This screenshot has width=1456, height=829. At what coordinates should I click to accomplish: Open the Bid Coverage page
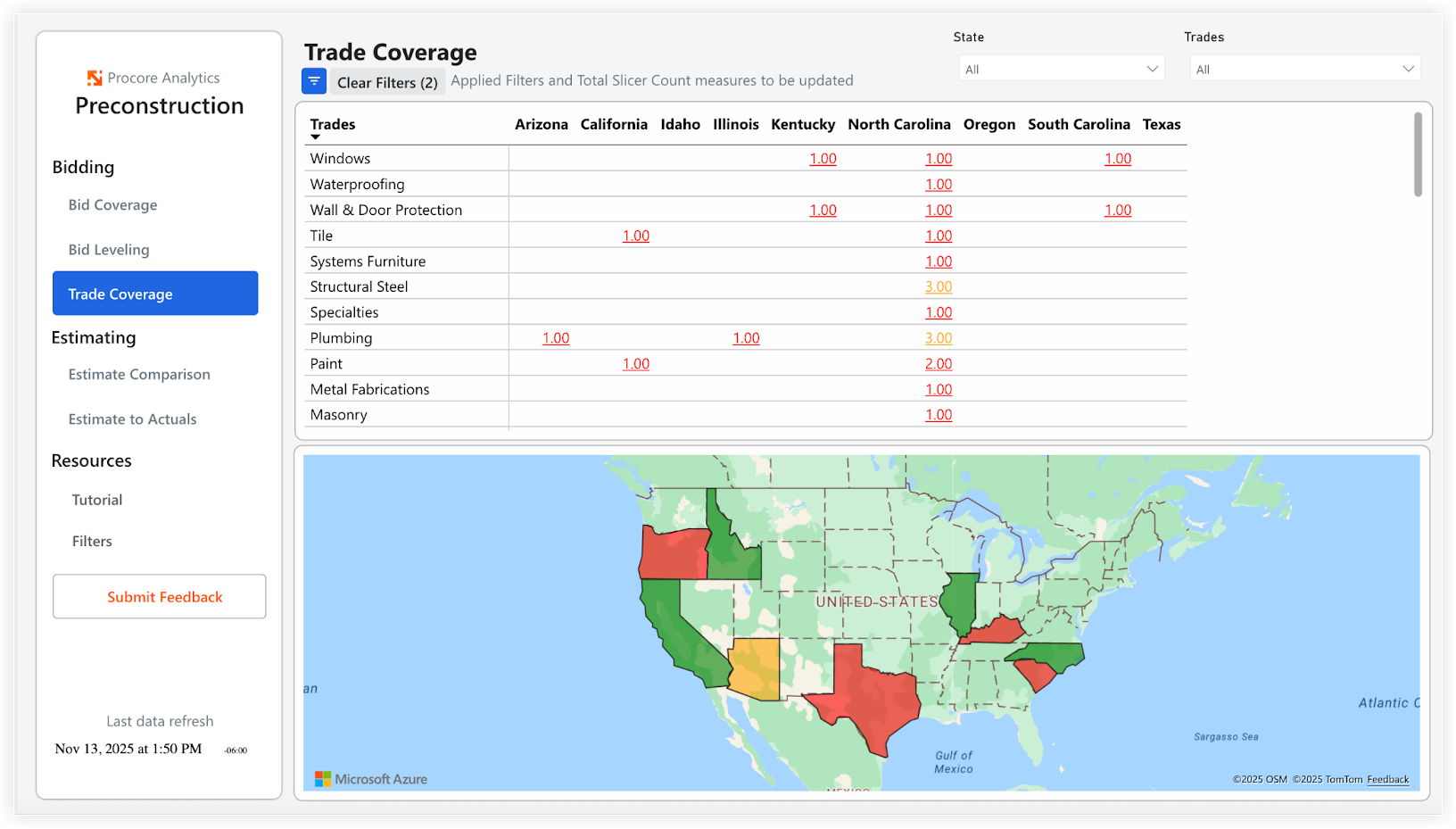tap(112, 205)
